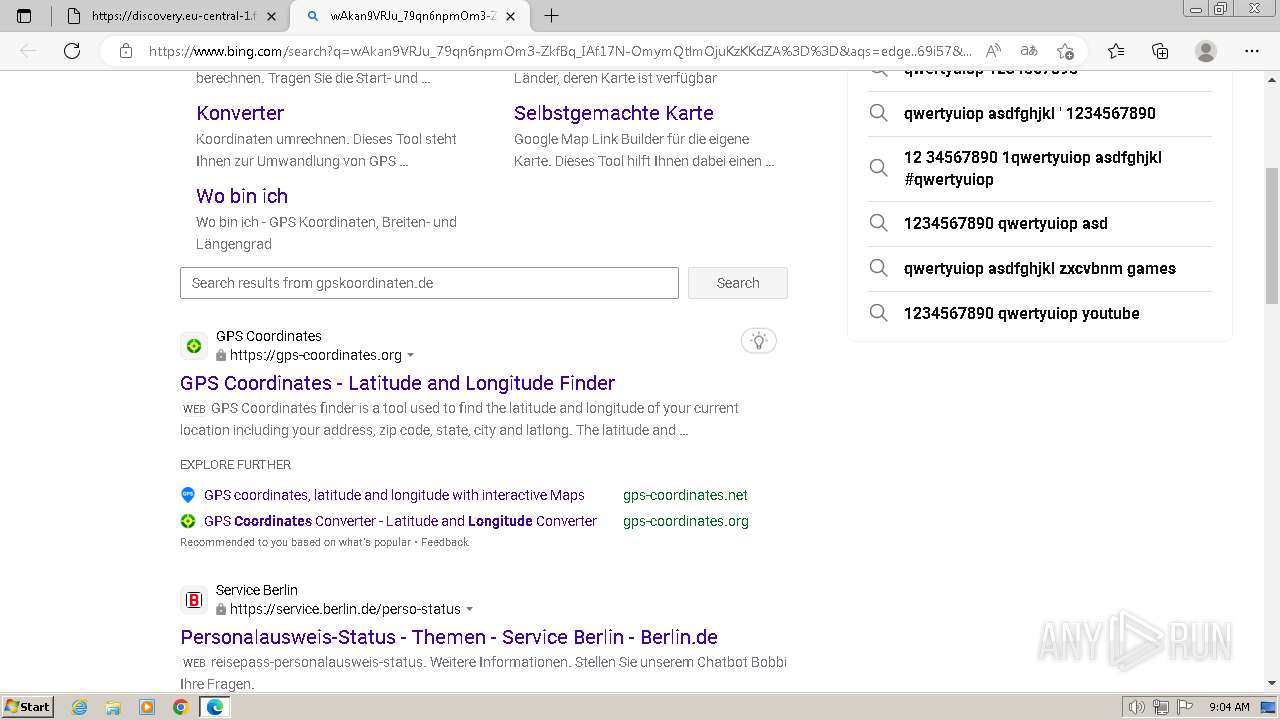Open GPS Coordinates Latitude and Longitude Finder
The width and height of the screenshot is (1280, 720).
[397, 383]
